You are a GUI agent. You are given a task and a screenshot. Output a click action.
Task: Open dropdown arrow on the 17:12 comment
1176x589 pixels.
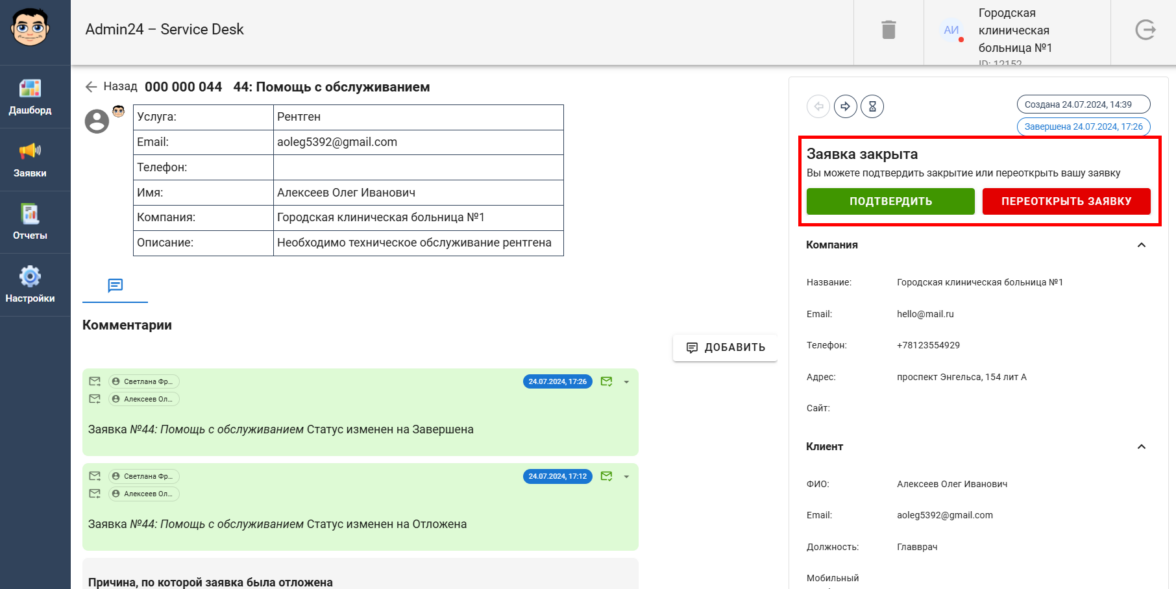pyautogui.click(x=626, y=477)
